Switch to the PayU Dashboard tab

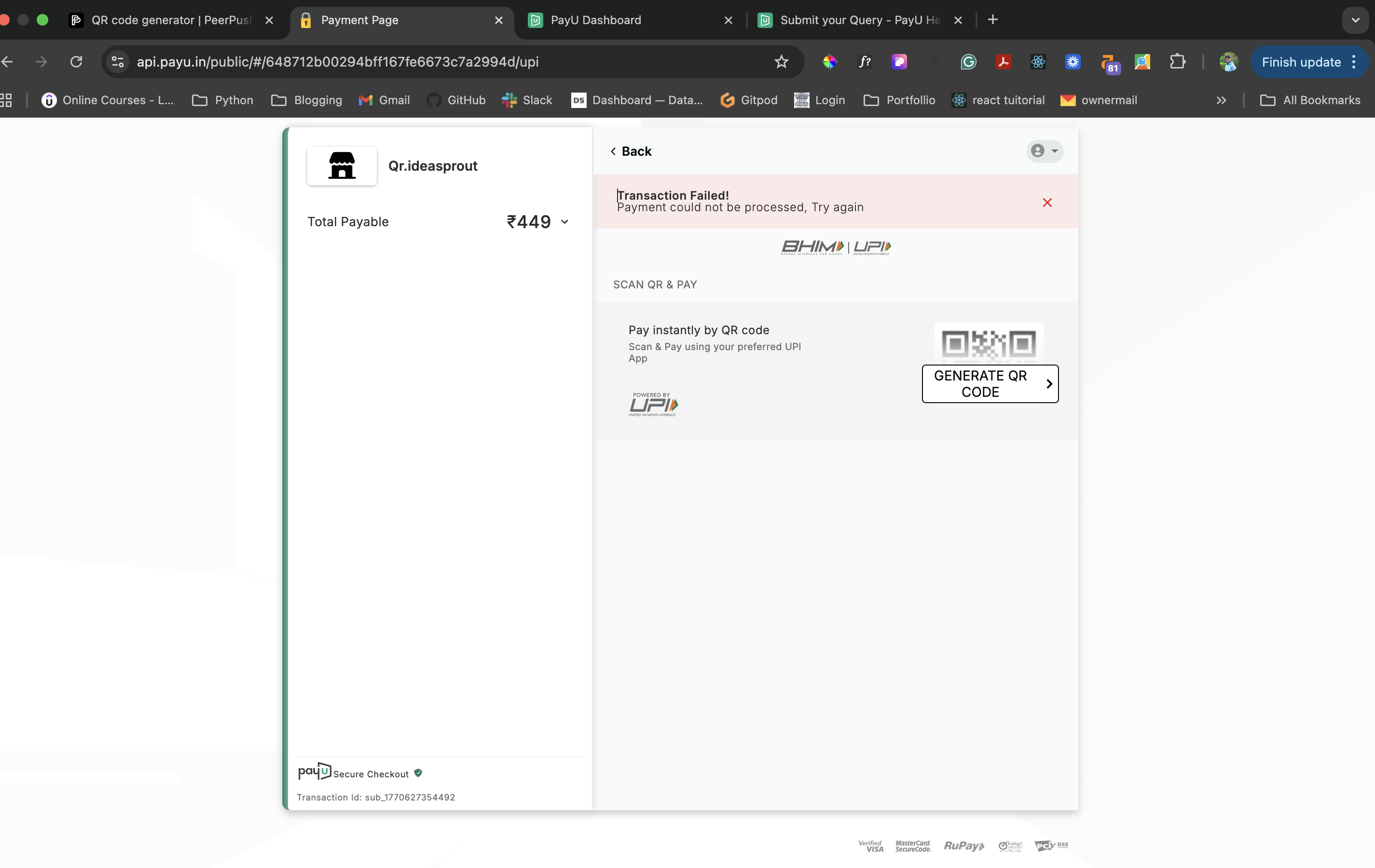pos(595,20)
